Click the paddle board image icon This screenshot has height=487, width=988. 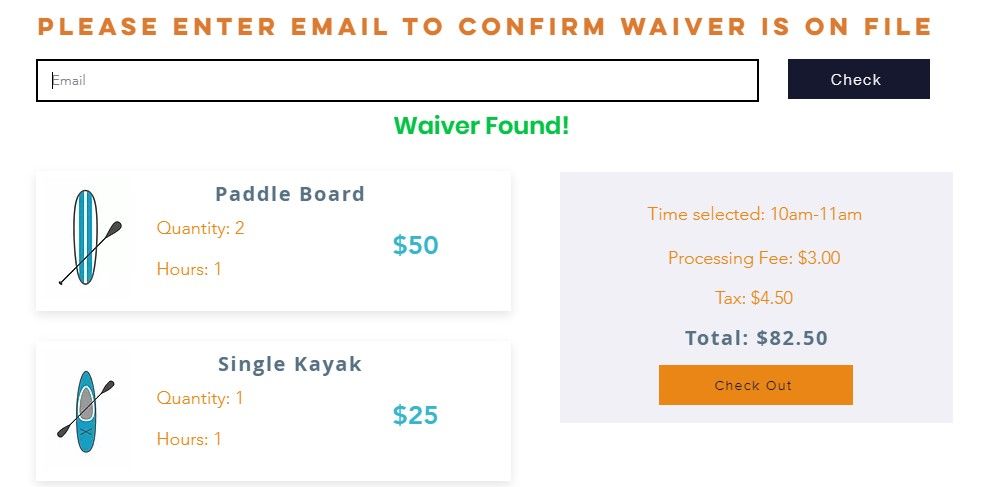click(87, 238)
